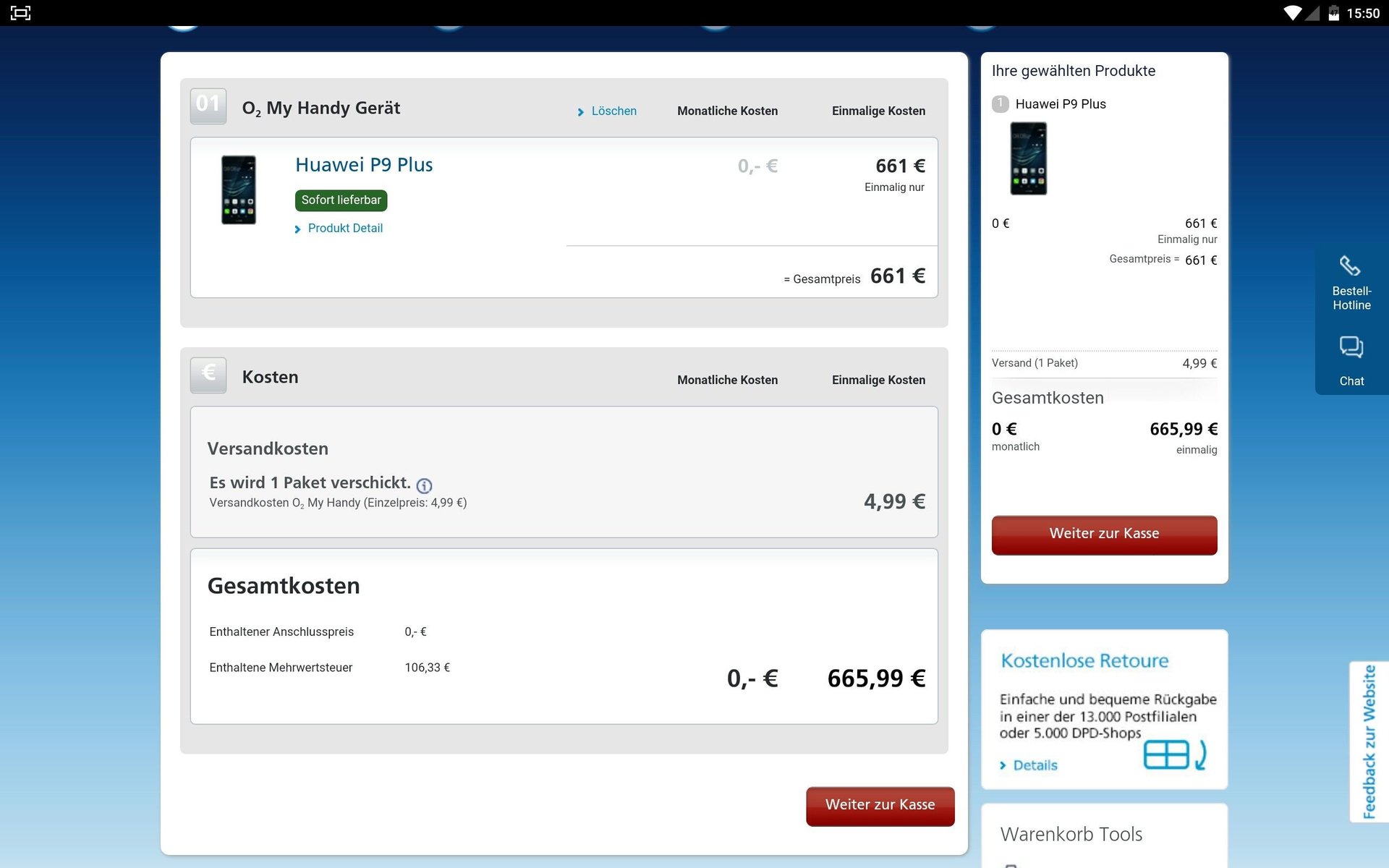Click the euro Kosten section badge
The width and height of the screenshot is (1389, 868).
tap(208, 375)
